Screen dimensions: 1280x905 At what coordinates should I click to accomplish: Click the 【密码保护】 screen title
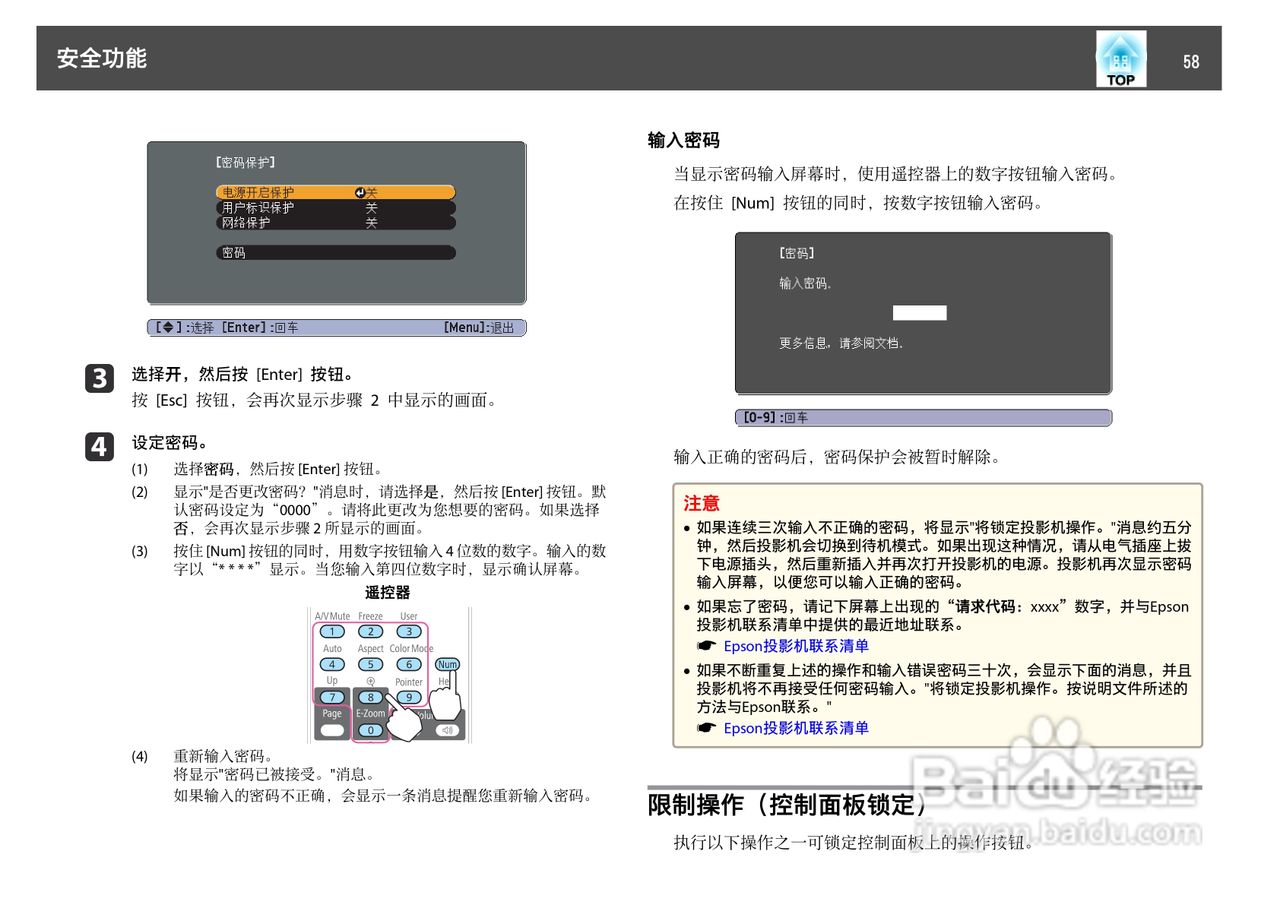(x=245, y=162)
